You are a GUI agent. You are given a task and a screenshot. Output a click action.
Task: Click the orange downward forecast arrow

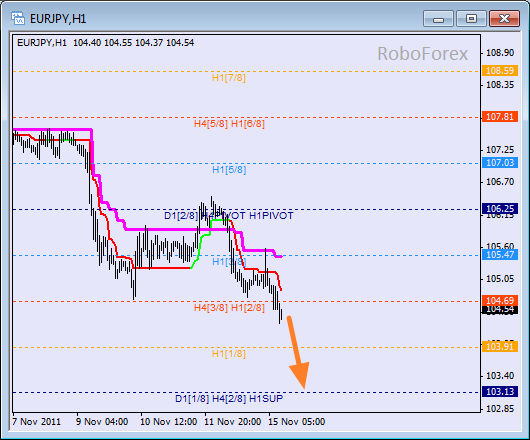click(297, 352)
